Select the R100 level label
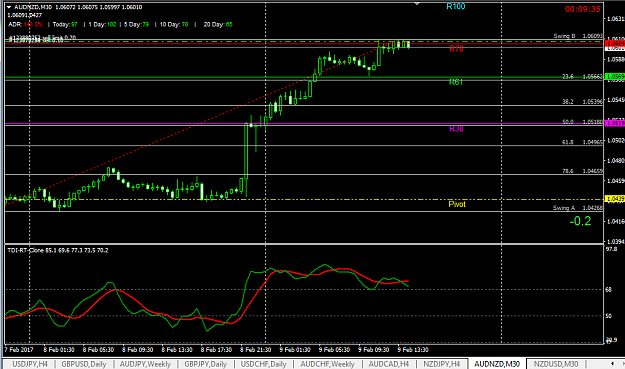Screen dimensions: 625x369 coord(456,6)
